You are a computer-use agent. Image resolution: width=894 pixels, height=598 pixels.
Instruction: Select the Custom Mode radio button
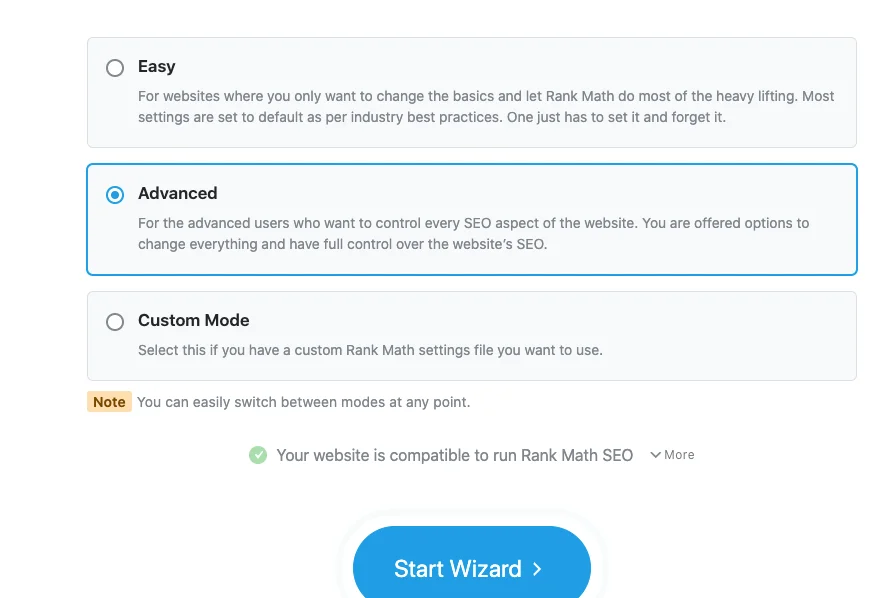[115, 321]
